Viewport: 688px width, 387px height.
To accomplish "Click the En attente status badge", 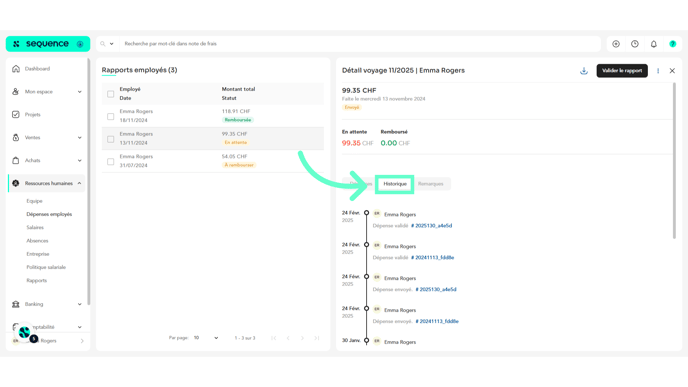I will click(x=236, y=143).
